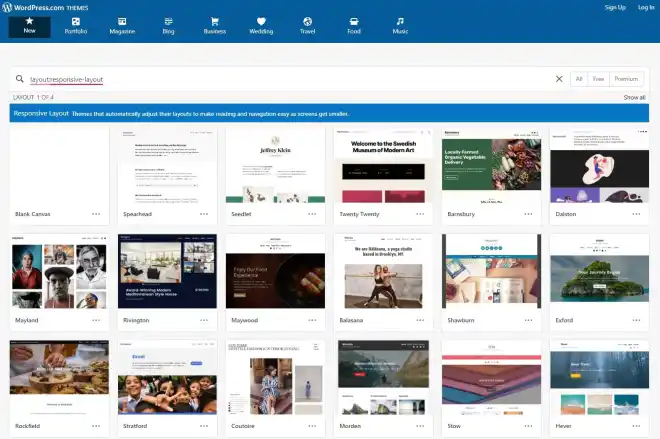Open more options for Barnsbury theme
The width and height of the screenshot is (660, 439).
[x=528, y=213]
